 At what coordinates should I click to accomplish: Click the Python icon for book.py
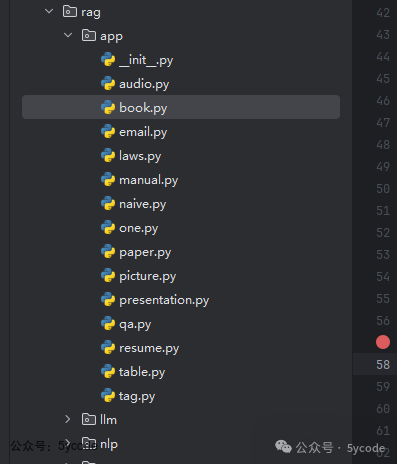(x=108, y=108)
